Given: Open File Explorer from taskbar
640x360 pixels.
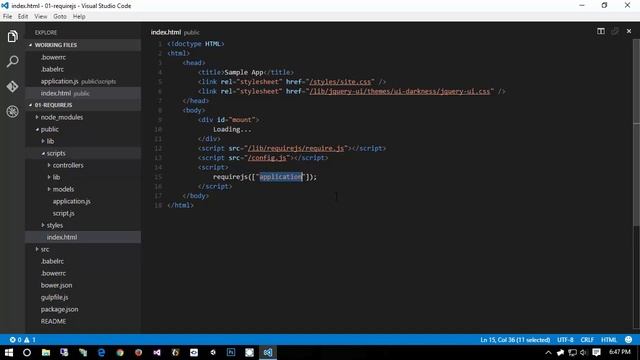Looking at the screenshot, I should (46, 352).
